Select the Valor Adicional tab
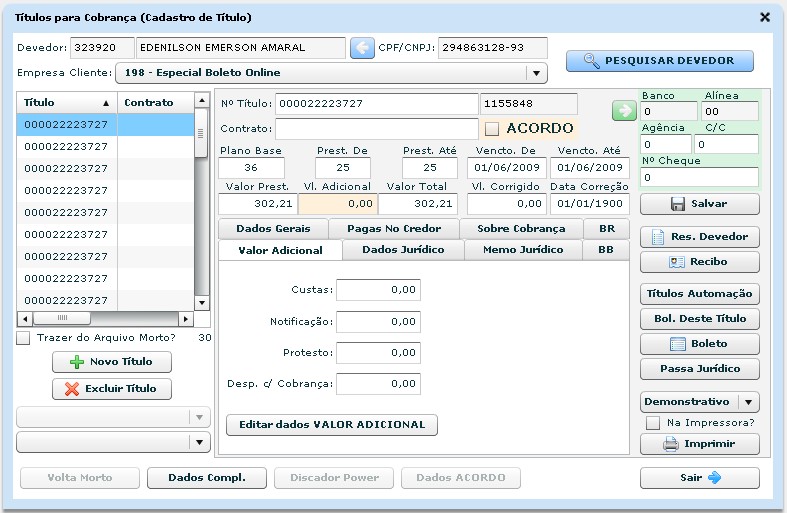The height and width of the screenshot is (513, 787). pyautogui.click(x=280, y=250)
